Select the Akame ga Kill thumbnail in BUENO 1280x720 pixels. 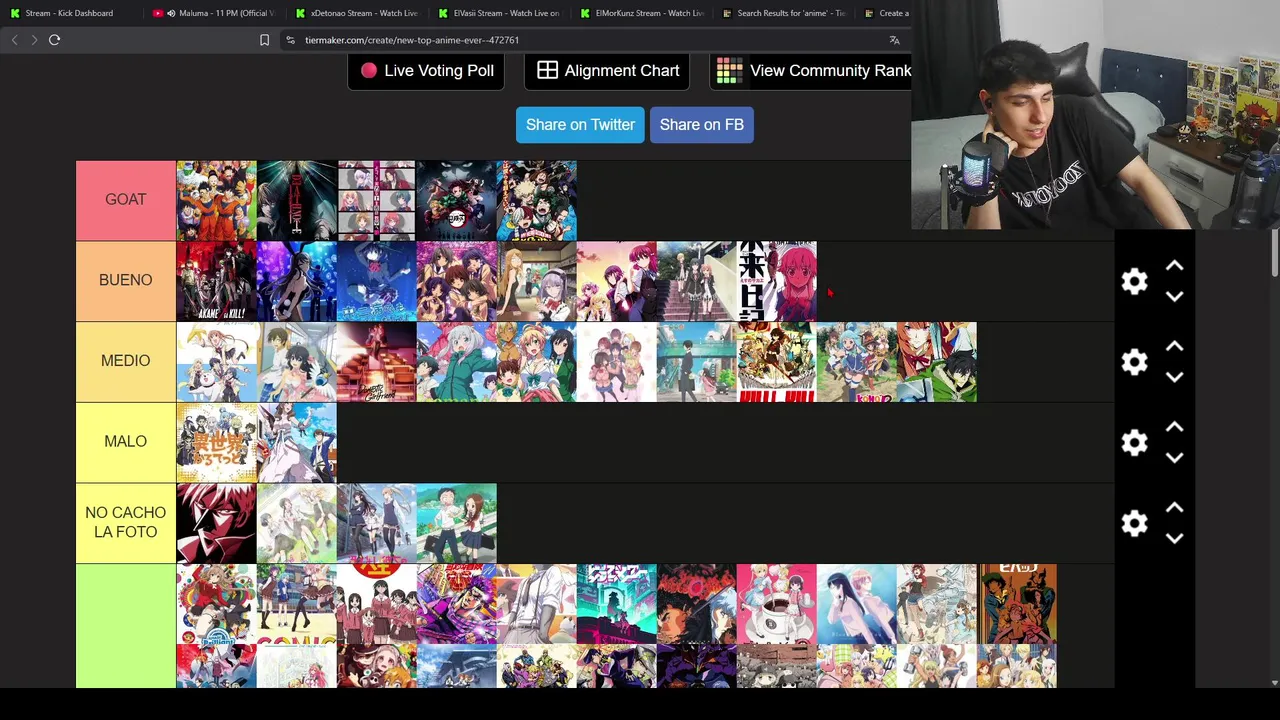pos(216,281)
